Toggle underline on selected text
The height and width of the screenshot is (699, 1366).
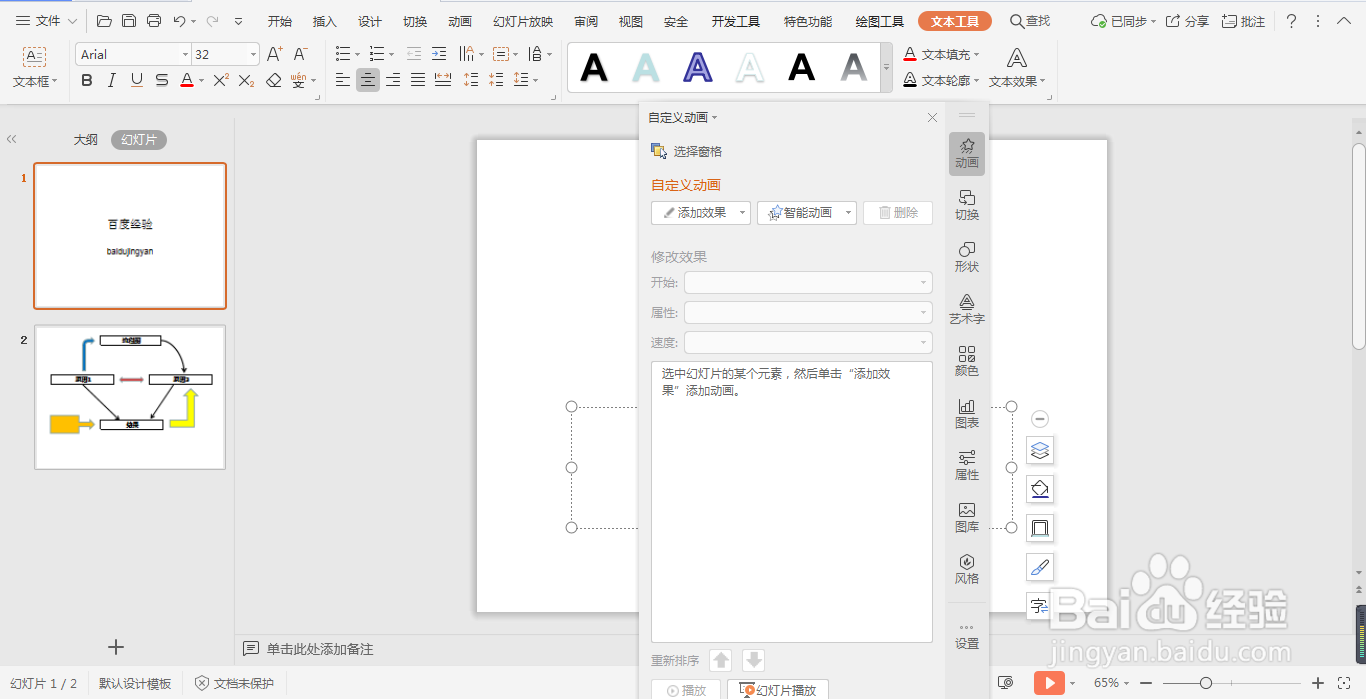(x=136, y=80)
